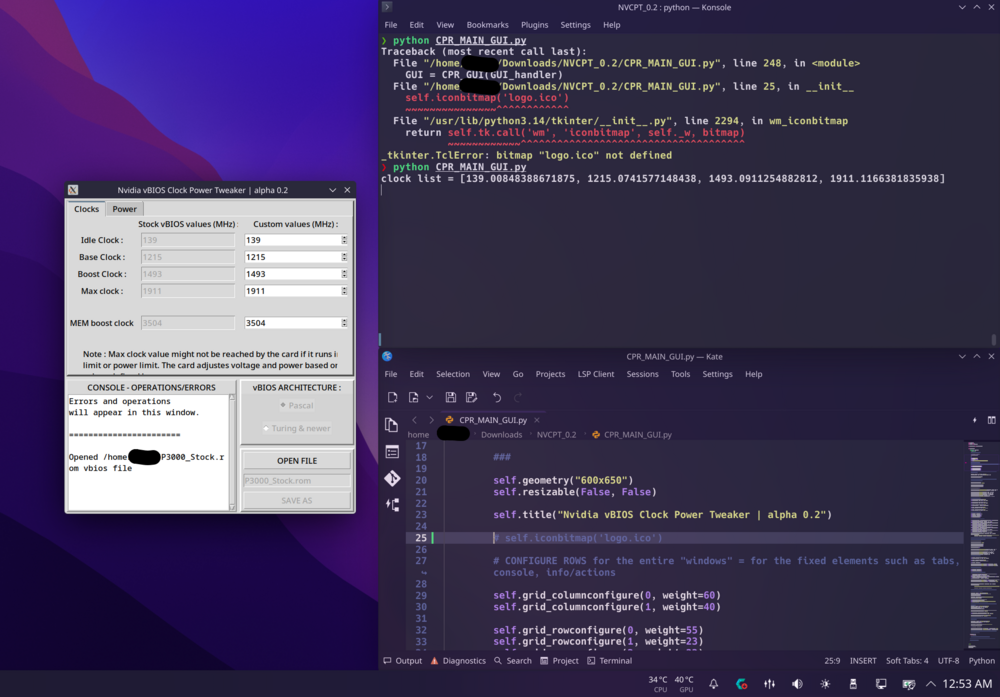
Task: Open the Symbol outline sidebar icon in Kate
Action: [392, 505]
